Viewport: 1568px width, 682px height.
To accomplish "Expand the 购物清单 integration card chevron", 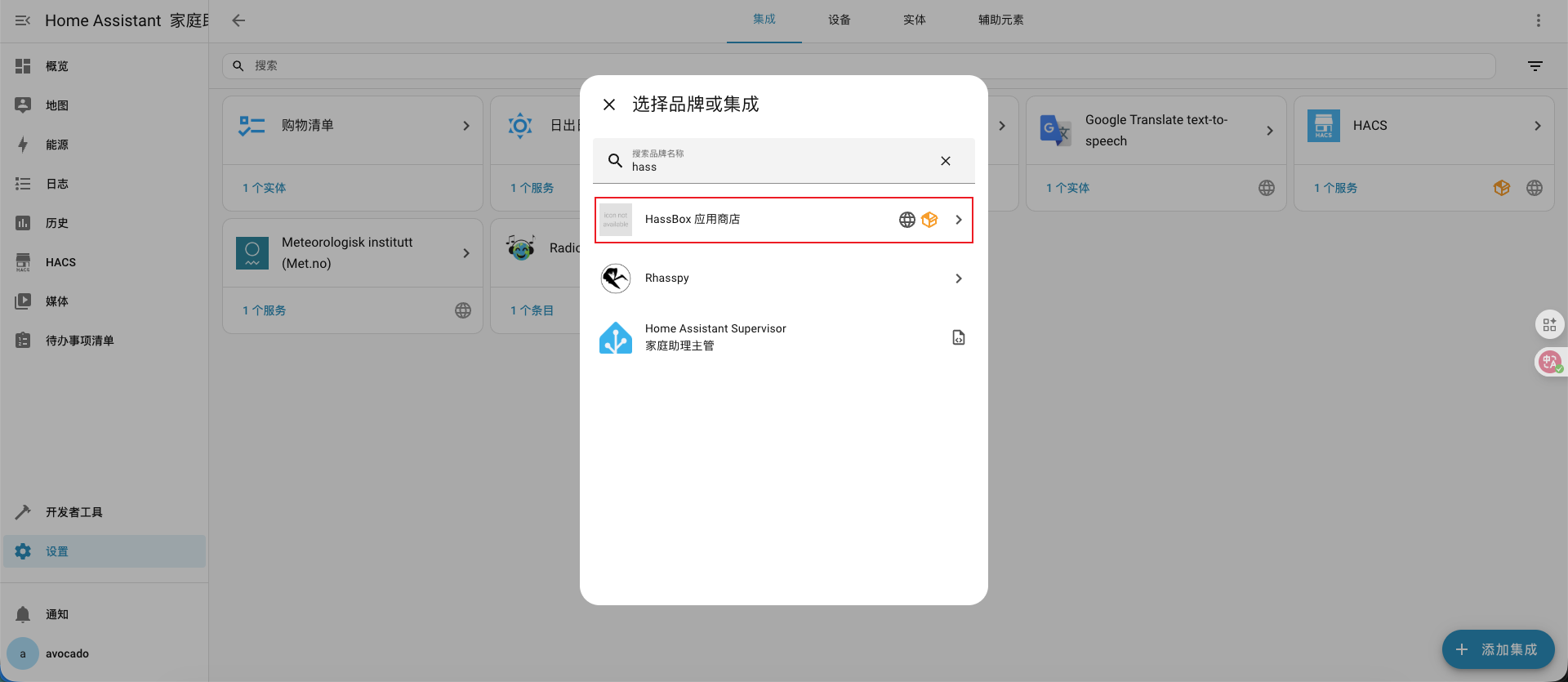I will pyautogui.click(x=466, y=126).
